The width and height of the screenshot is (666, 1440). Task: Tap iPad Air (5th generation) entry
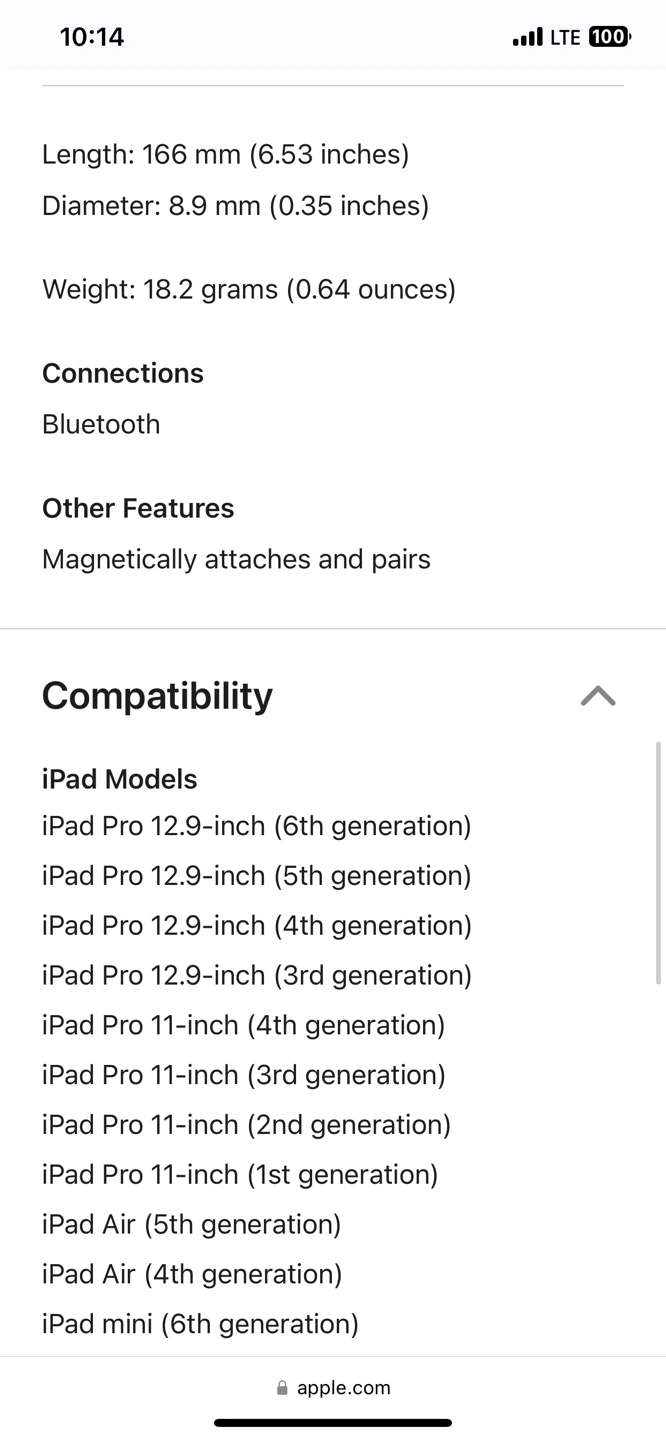(191, 1224)
